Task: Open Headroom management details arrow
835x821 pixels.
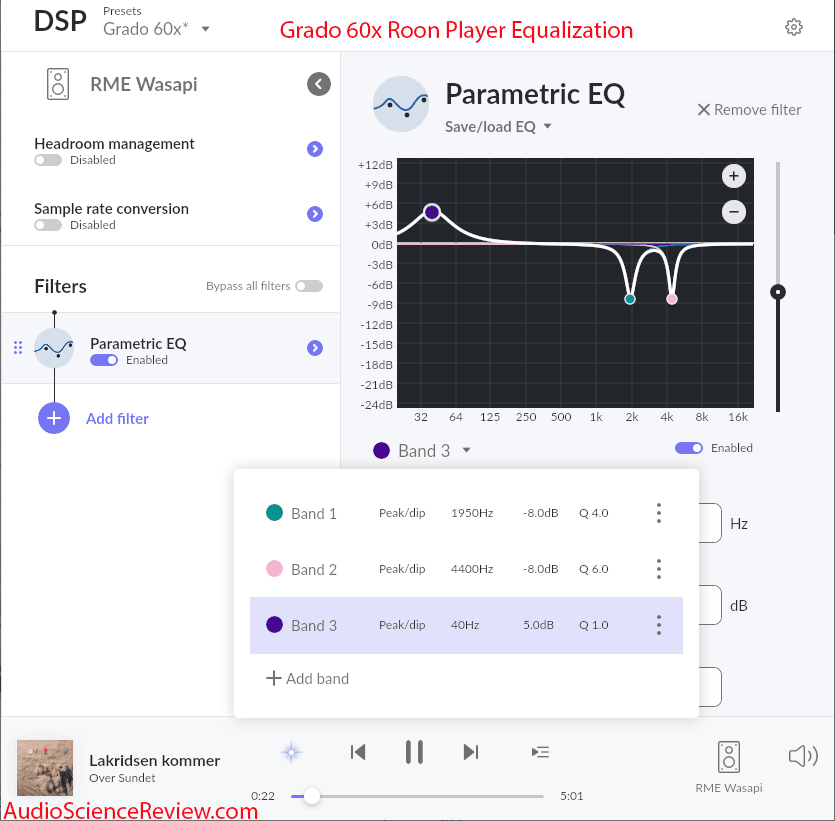Action: pos(315,149)
